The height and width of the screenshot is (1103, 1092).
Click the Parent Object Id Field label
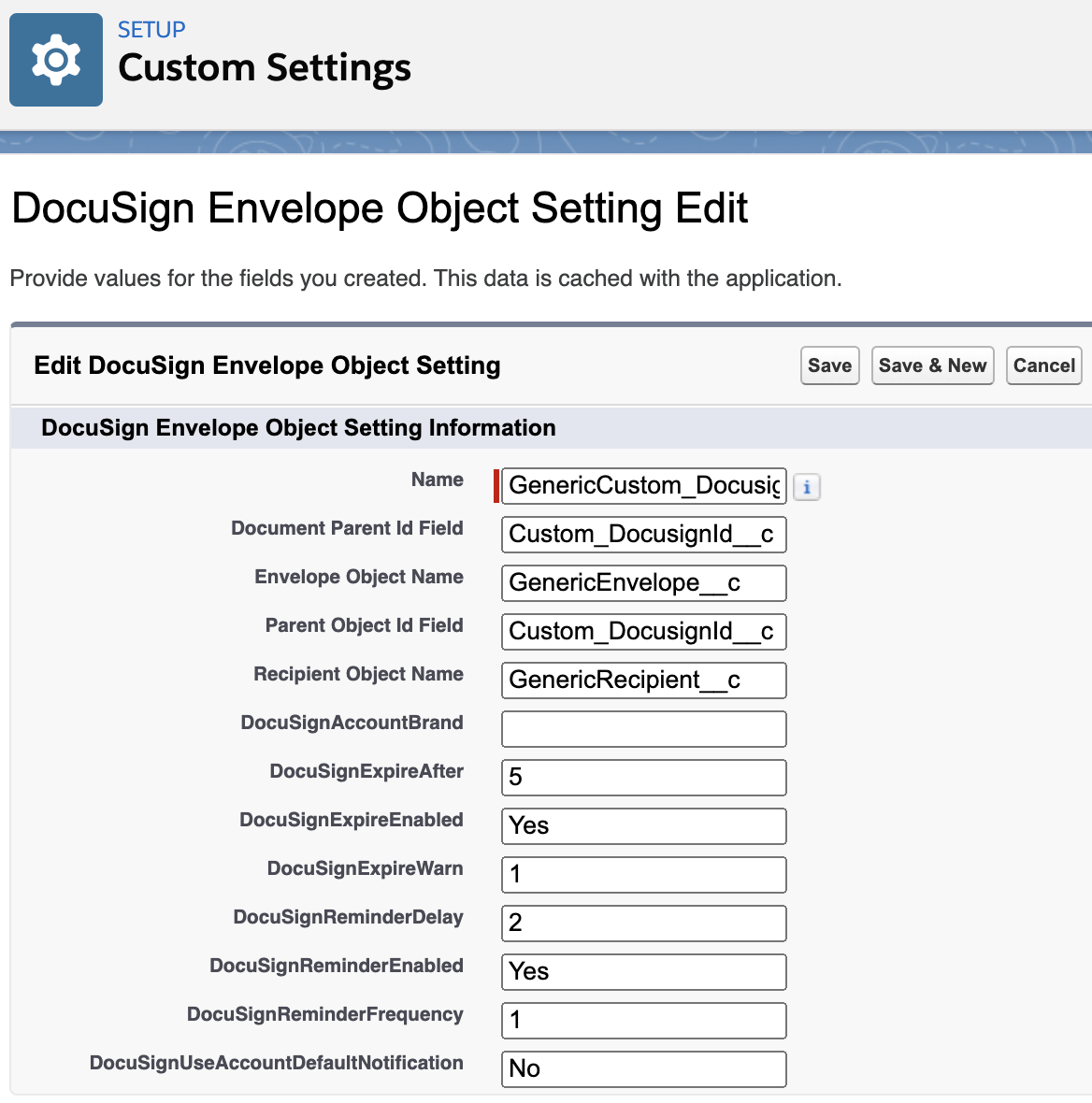(x=364, y=625)
